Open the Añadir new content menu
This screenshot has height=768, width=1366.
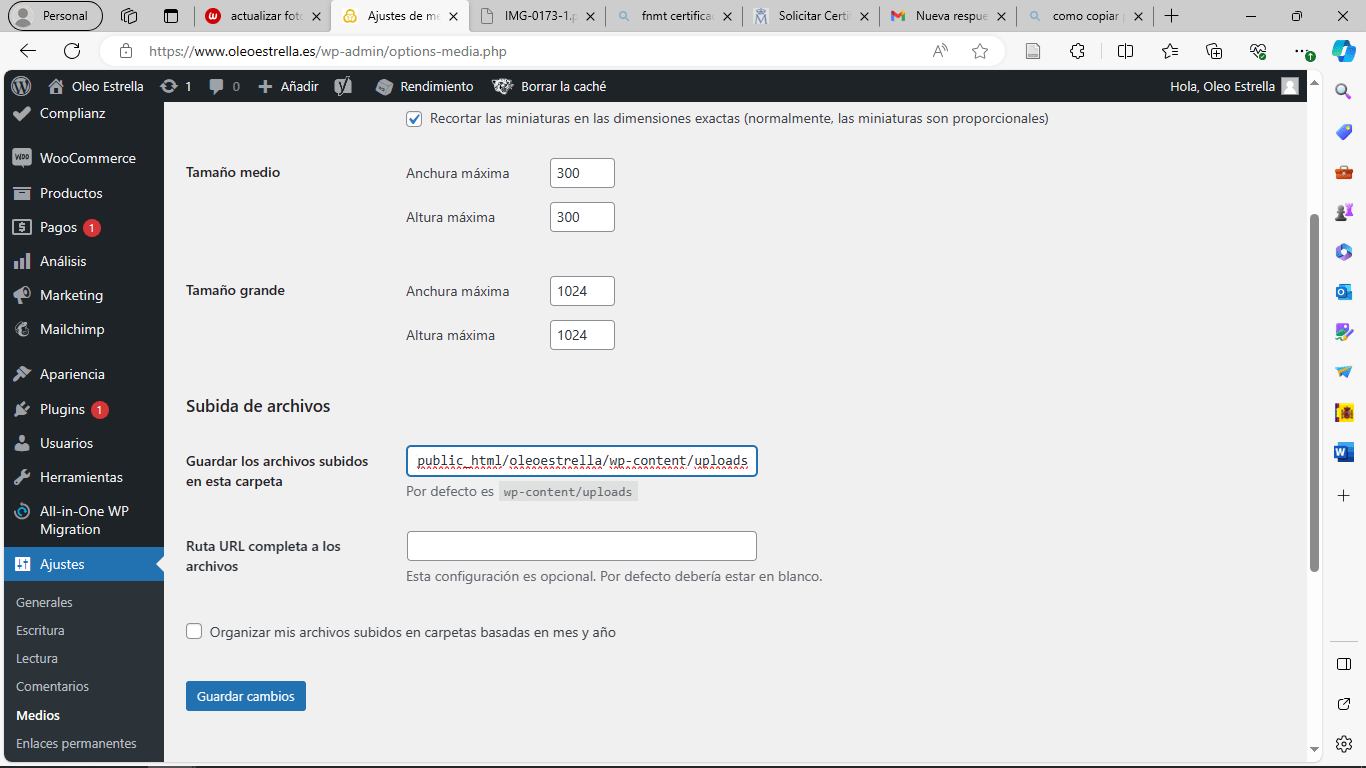(x=288, y=86)
